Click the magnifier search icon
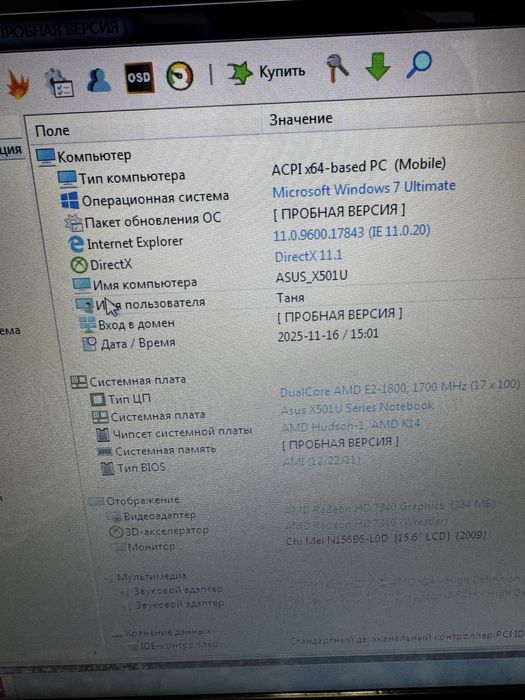Viewport: 525px width, 700px height. (x=419, y=65)
